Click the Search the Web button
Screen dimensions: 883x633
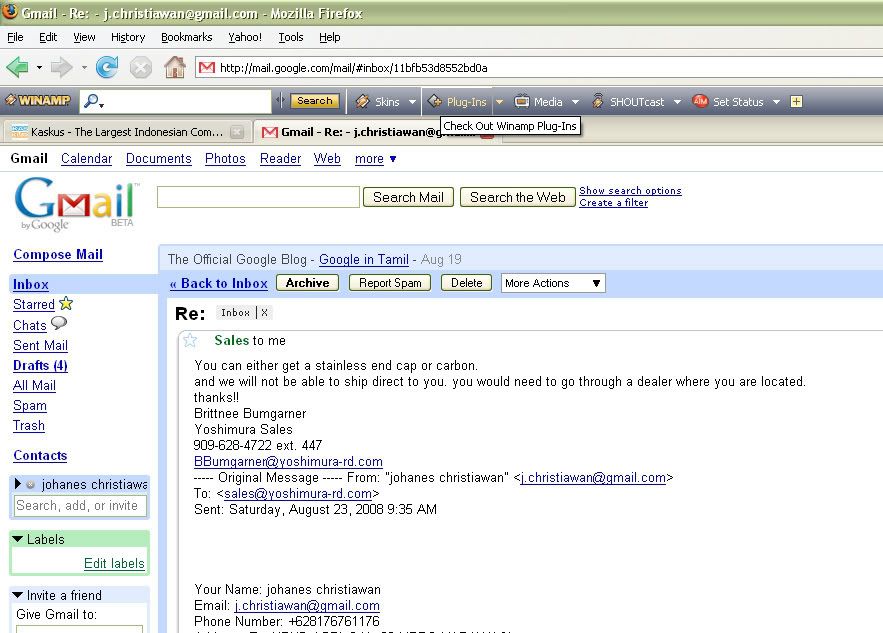click(518, 197)
